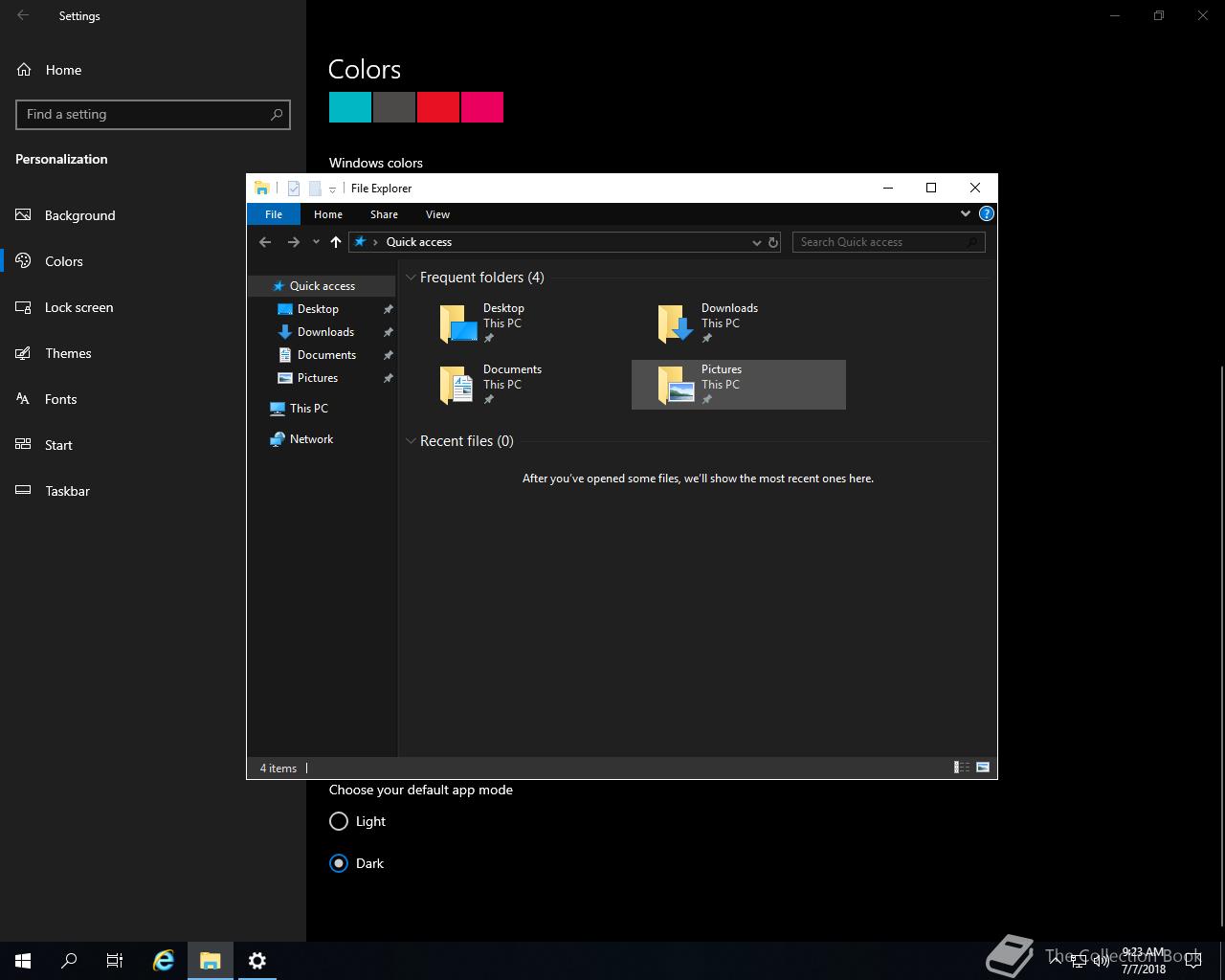
Task: Click File Explorer's Help question mark icon
Action: click(x=987, y=213)
